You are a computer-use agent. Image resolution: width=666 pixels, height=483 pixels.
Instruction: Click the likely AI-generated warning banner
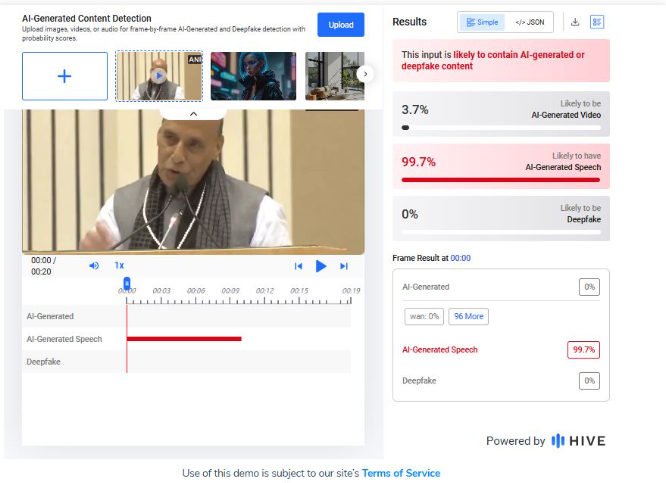[501, 60]
